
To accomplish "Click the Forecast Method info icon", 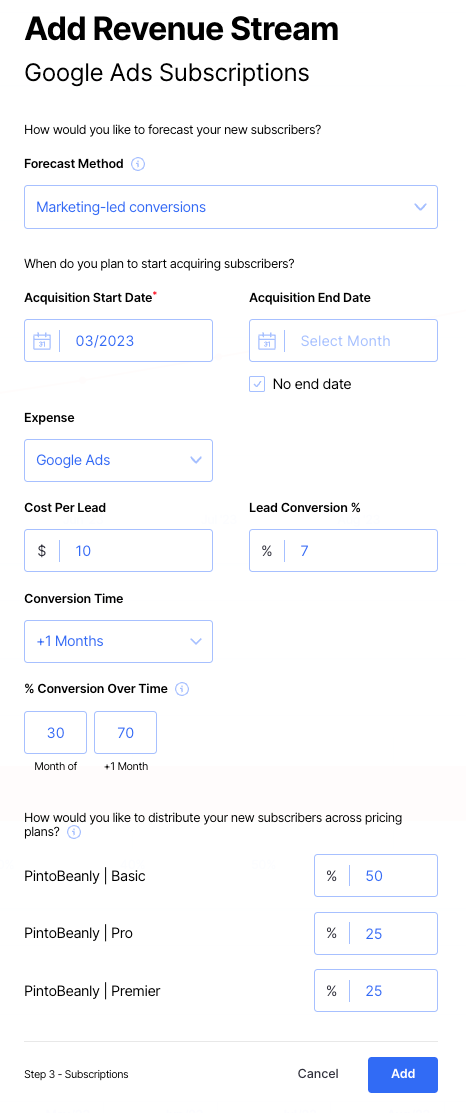I will point(138,164).
